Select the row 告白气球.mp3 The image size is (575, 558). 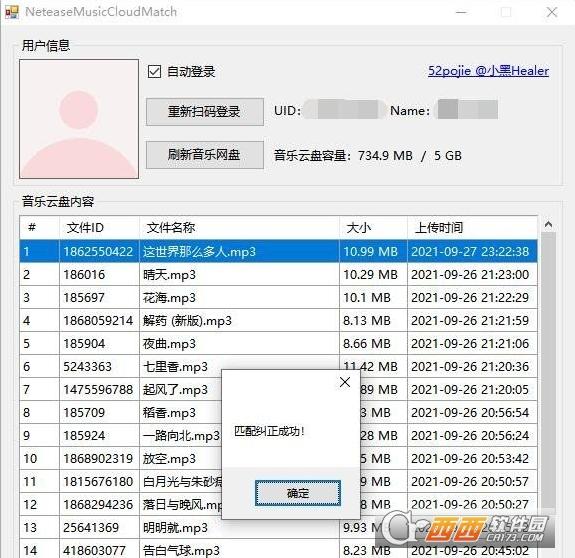click(x=279, y=550)
